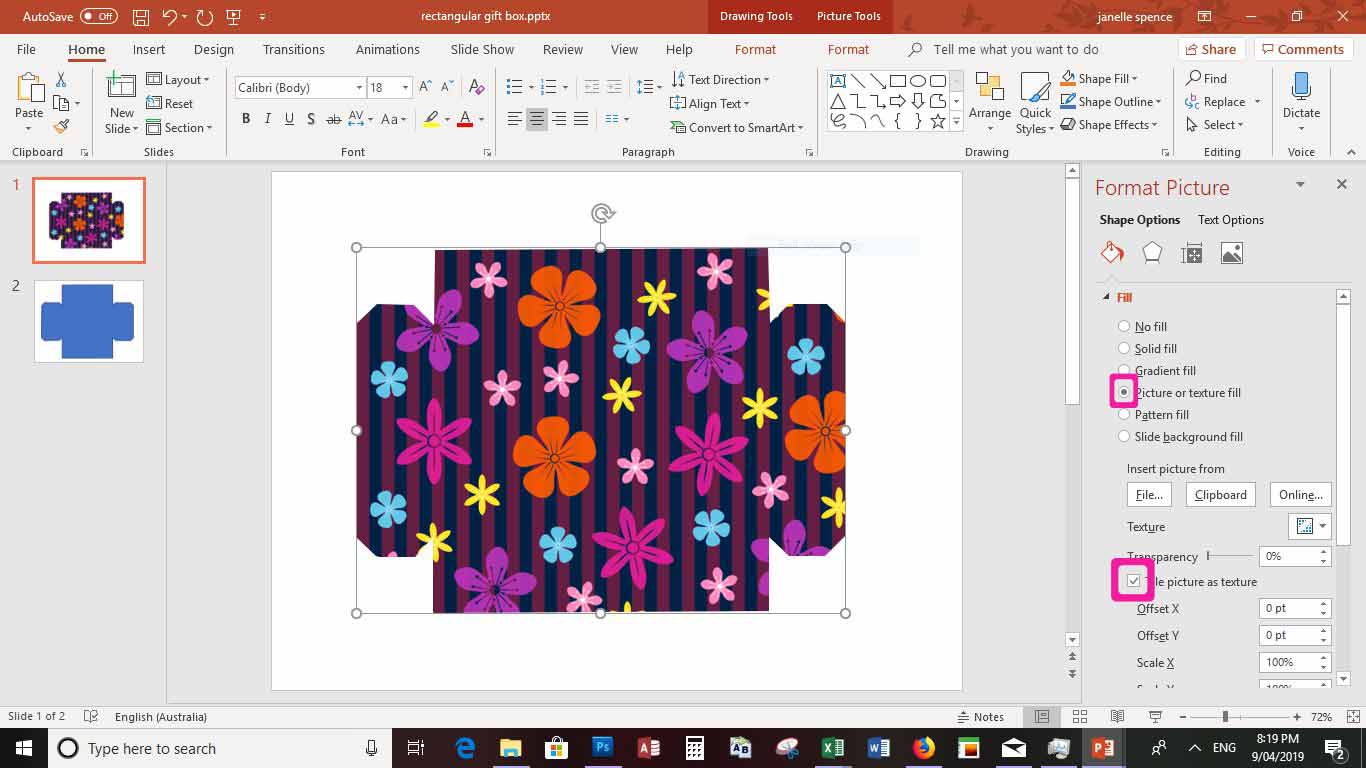Apply bold formatting to text
Image resolution: width=1366 pixels, height=768 pixels.
(x=246, y=119)
